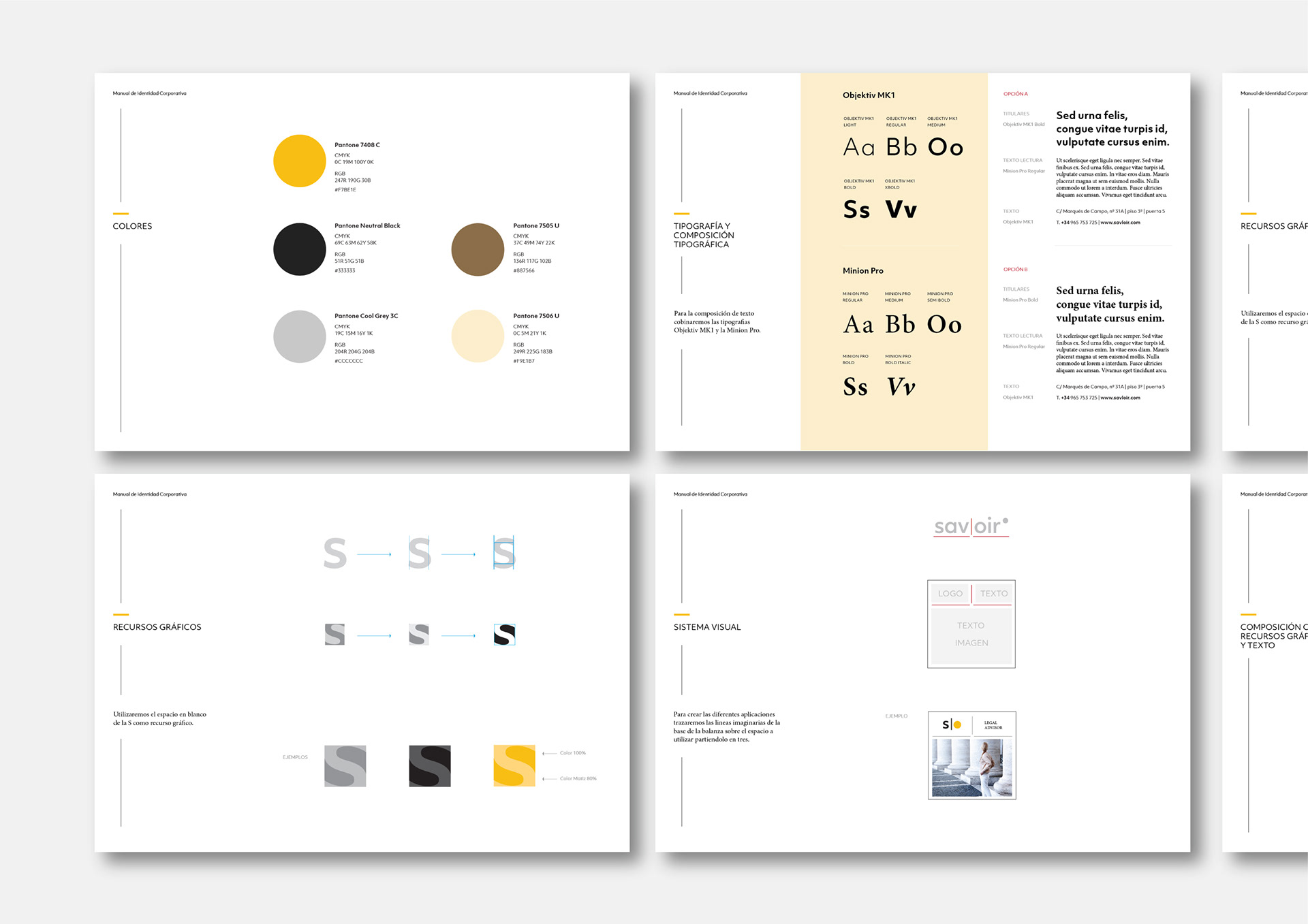Click the Objektiv MK1 font title
Screen dimensions: 1308x924
coord(868,95)
